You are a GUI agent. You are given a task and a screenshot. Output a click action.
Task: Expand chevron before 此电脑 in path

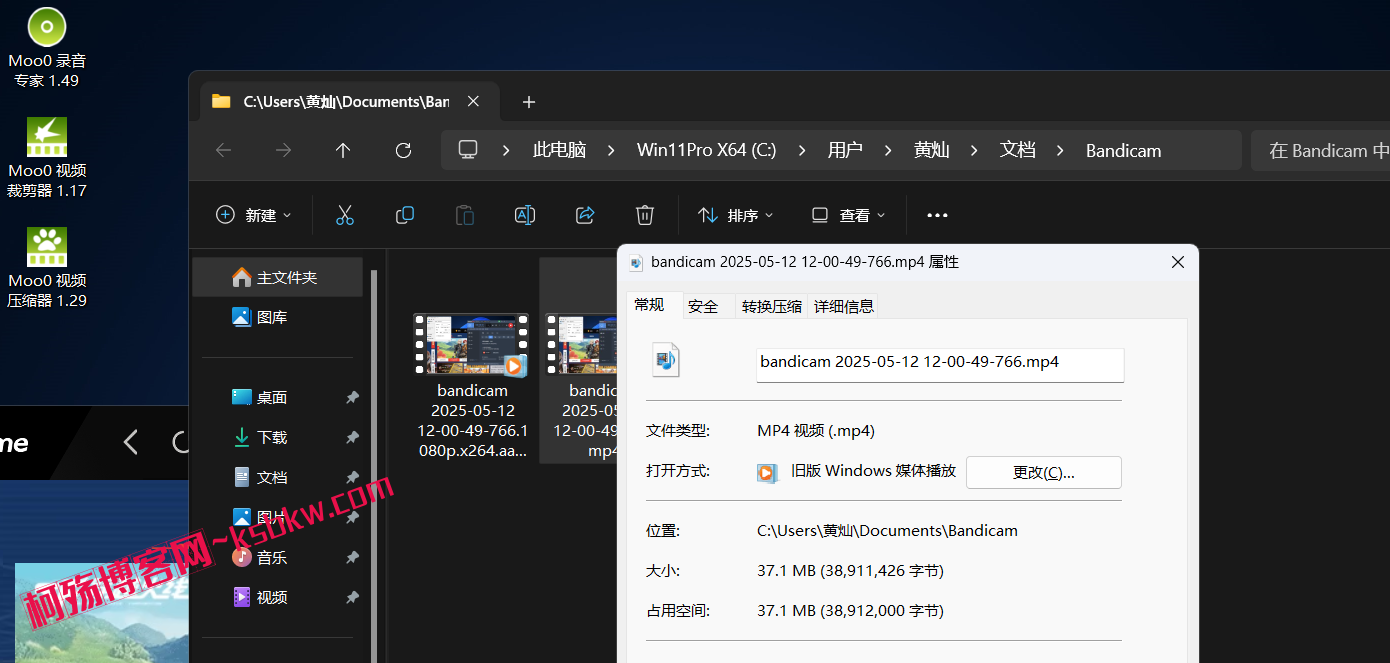[506, 151]
